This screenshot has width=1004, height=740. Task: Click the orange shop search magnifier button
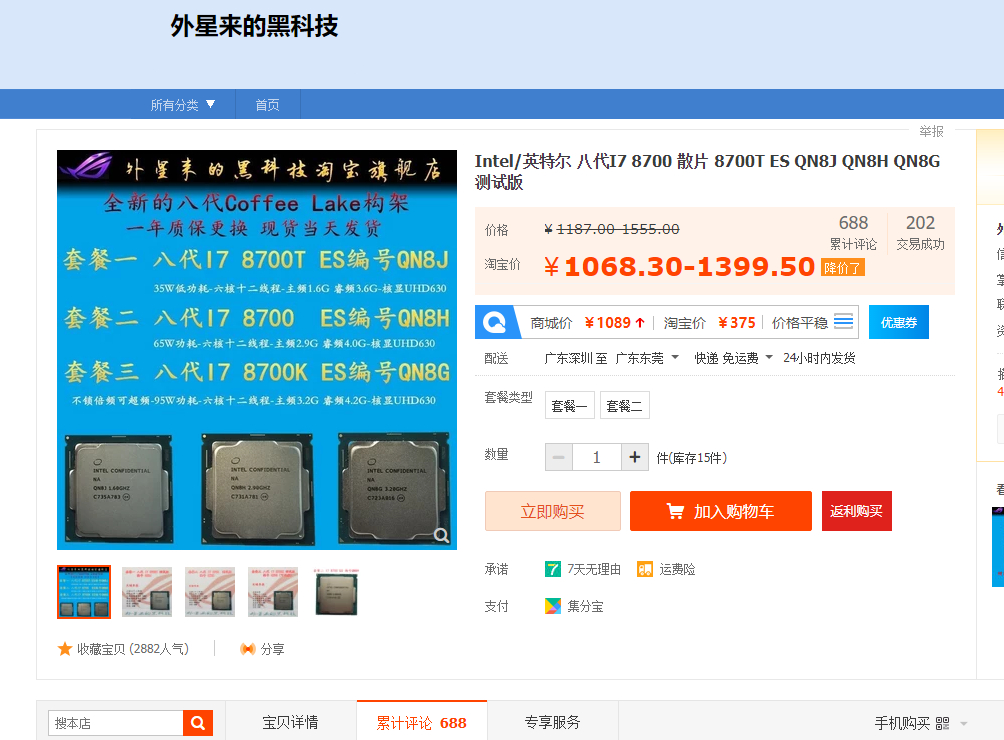(198, 723)
